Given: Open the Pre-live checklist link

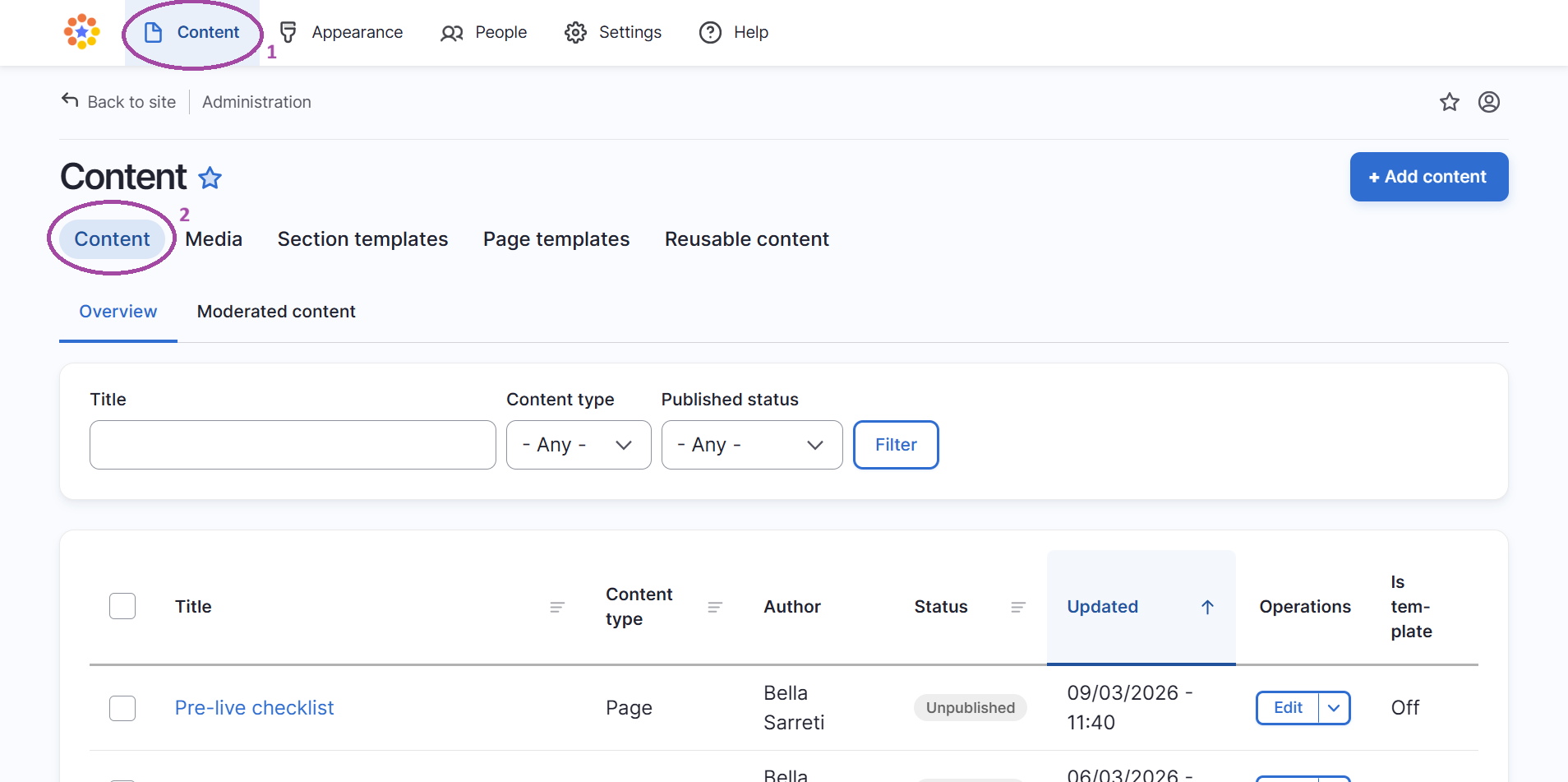Looking at the screenshot, I should tap(254, 708).
